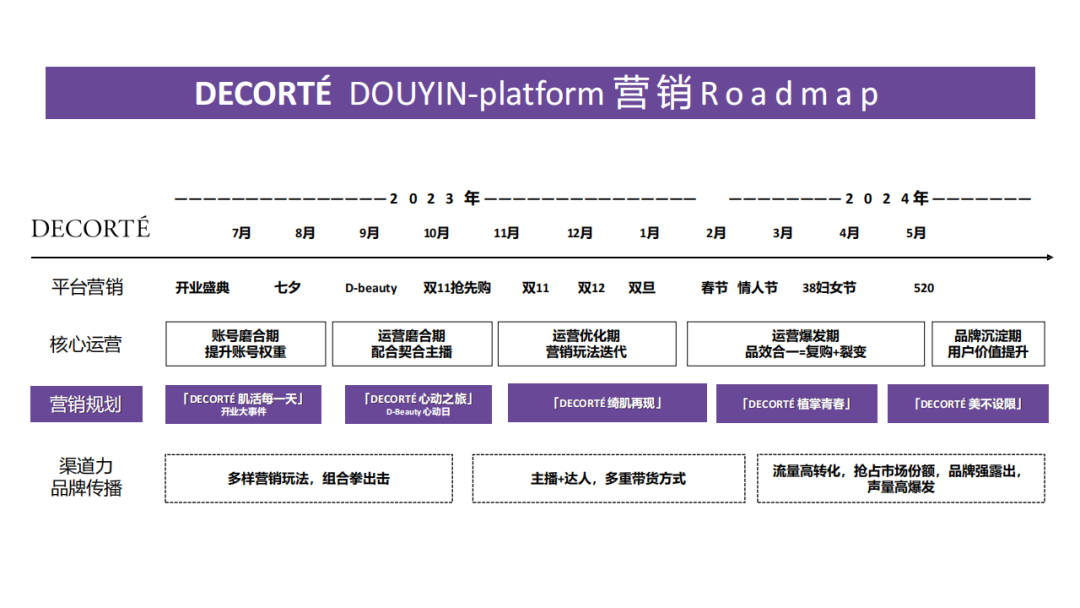The image size is (1080, 608).
Task: Select the 账号磨合期 提升账号权重 box
Action: [x=245, y=344]
